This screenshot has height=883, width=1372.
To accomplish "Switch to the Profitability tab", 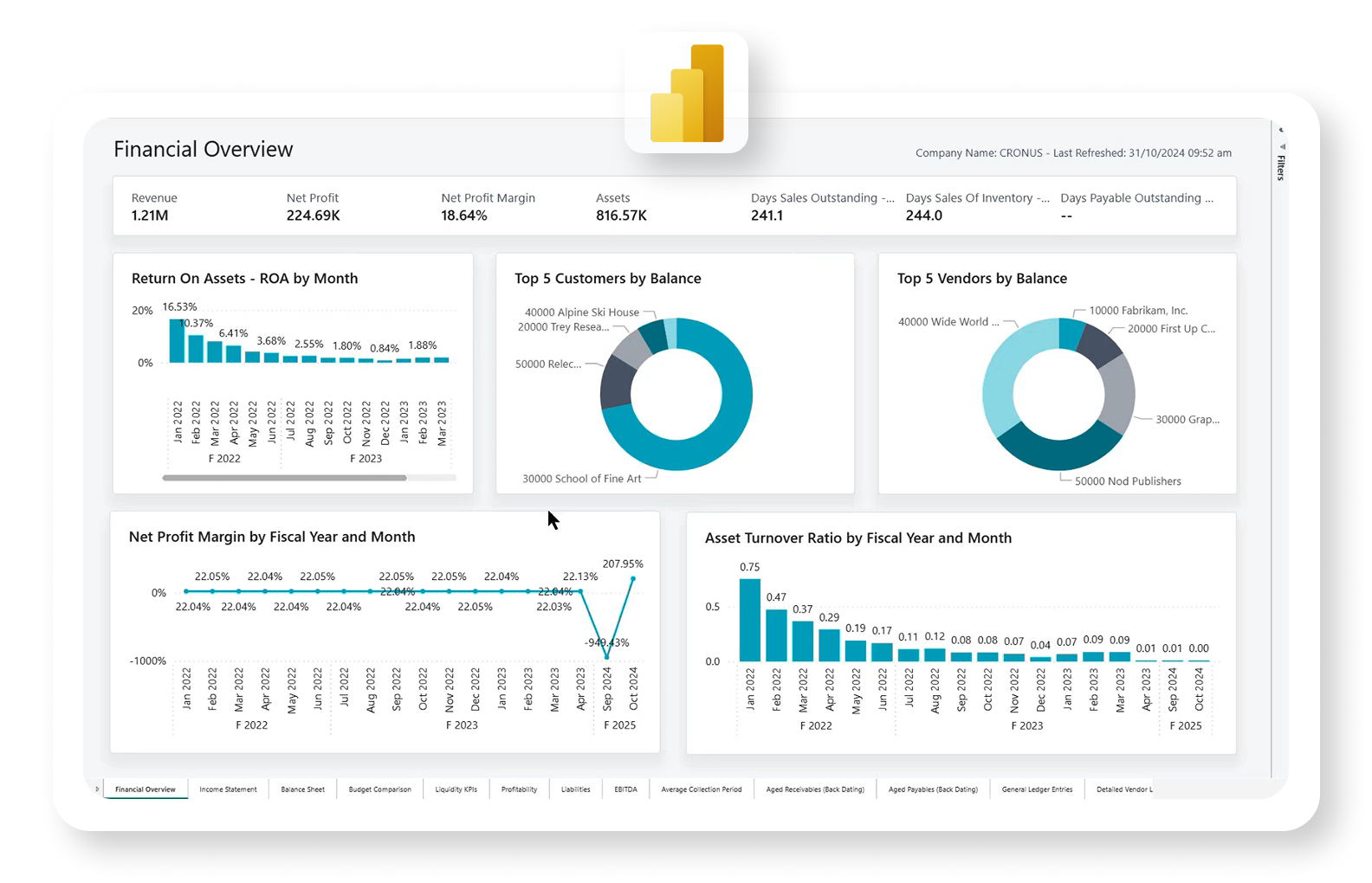I will pos(519,790).
